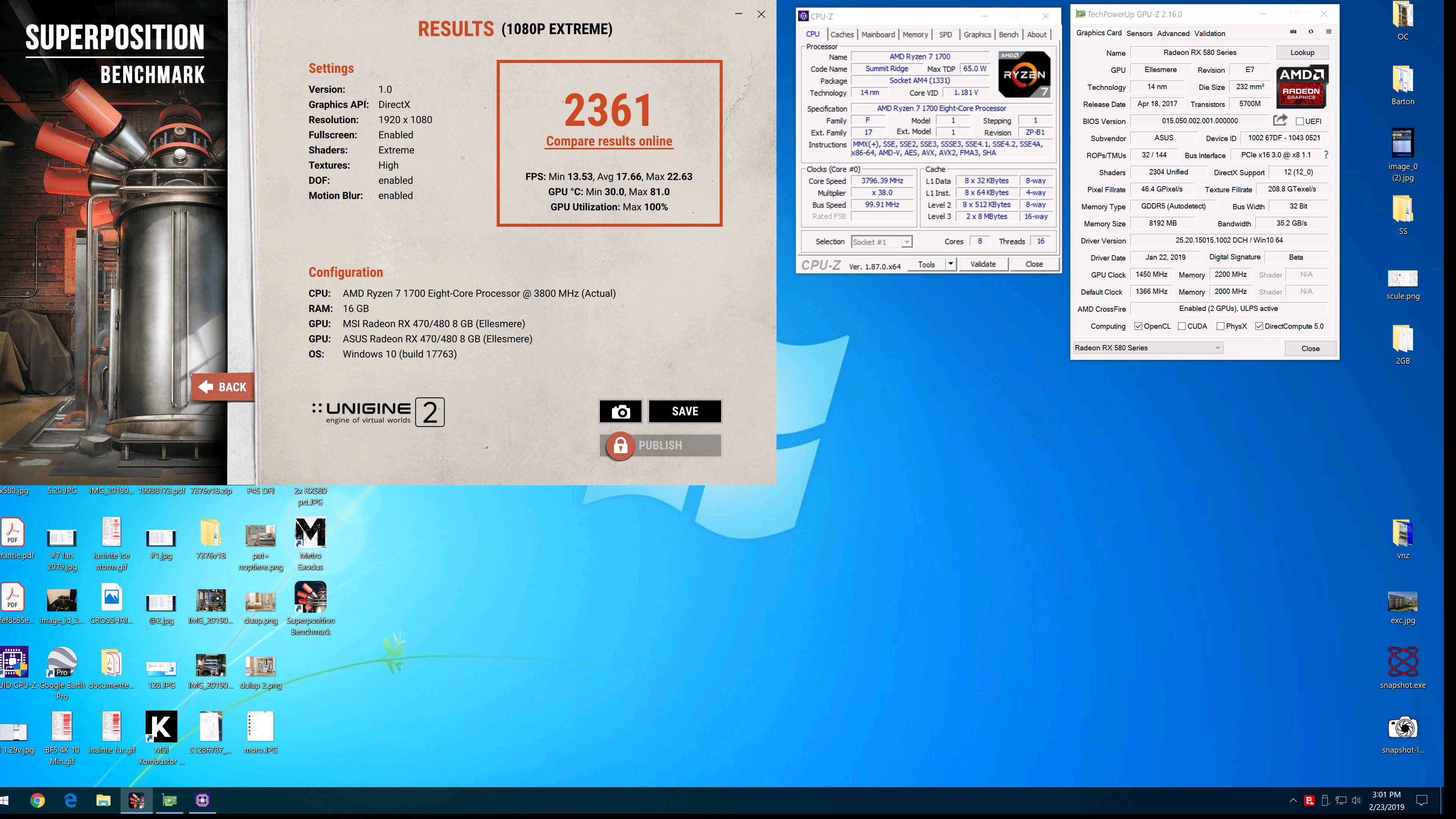The height and width of the screenshot is (819, 1456).
Task: Click the GPU-Z screenshot camera icon
Action: [1293, 31]
